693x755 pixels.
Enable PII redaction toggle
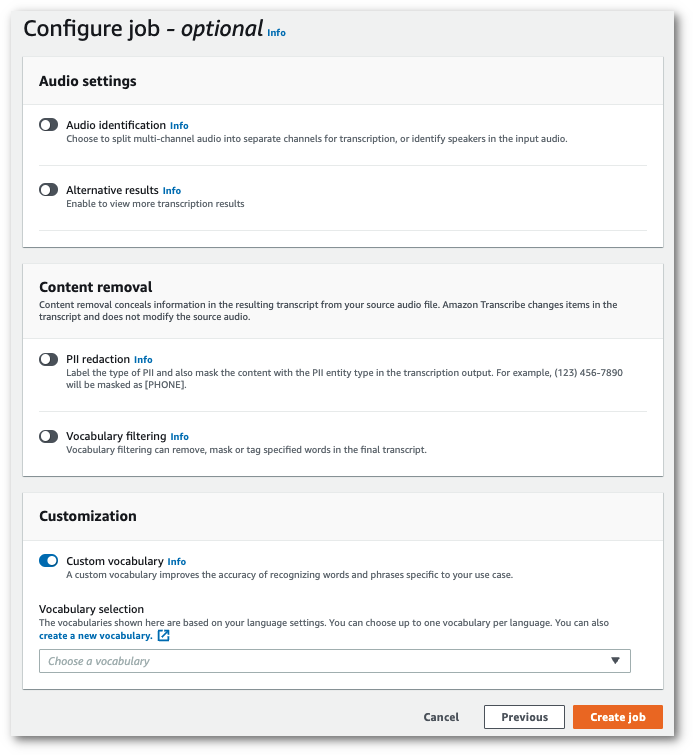48,359
